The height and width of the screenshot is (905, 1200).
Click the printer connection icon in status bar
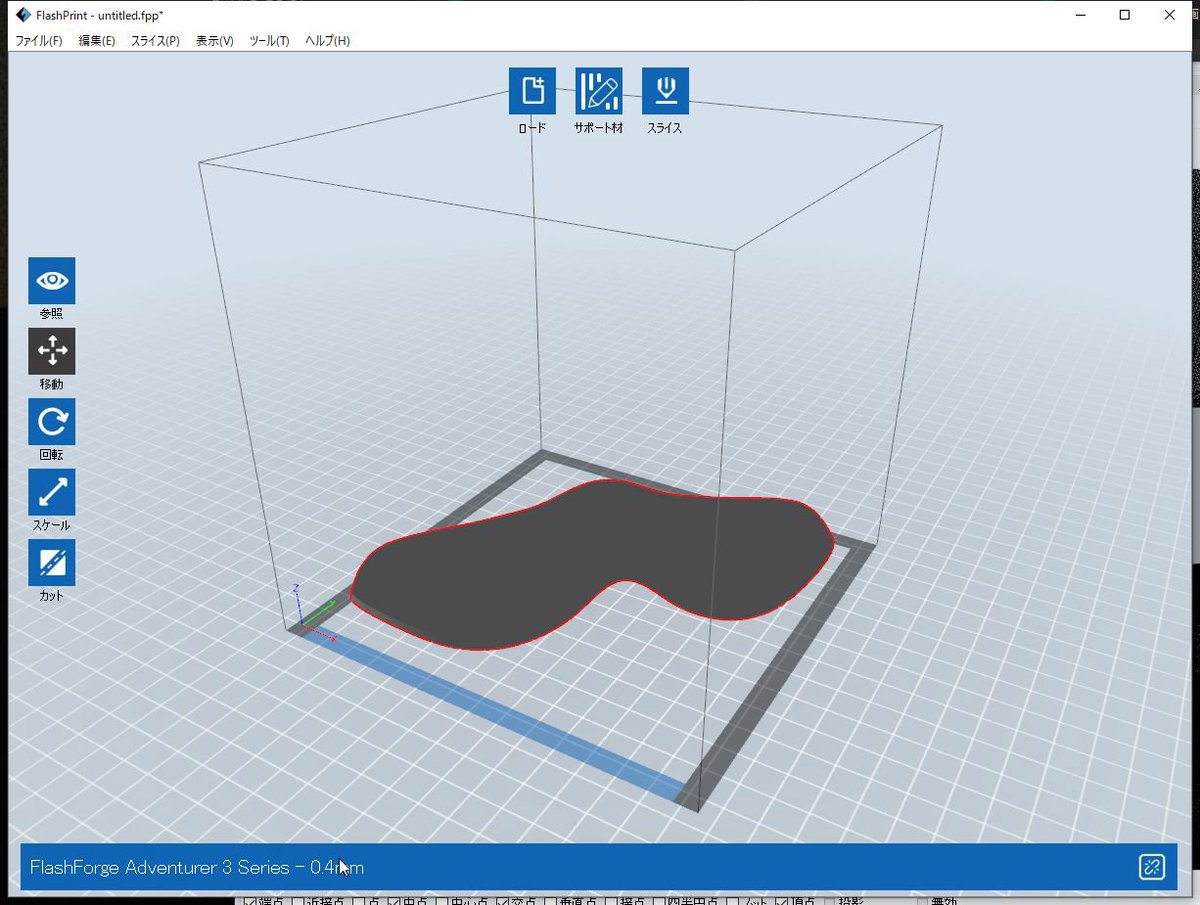[x=1151, y=867]
